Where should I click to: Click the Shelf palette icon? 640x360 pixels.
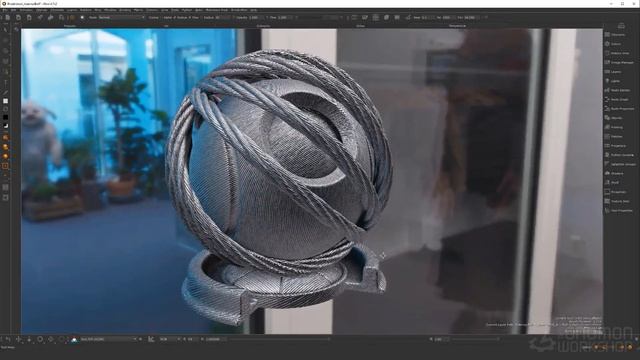tap(607, 182)
